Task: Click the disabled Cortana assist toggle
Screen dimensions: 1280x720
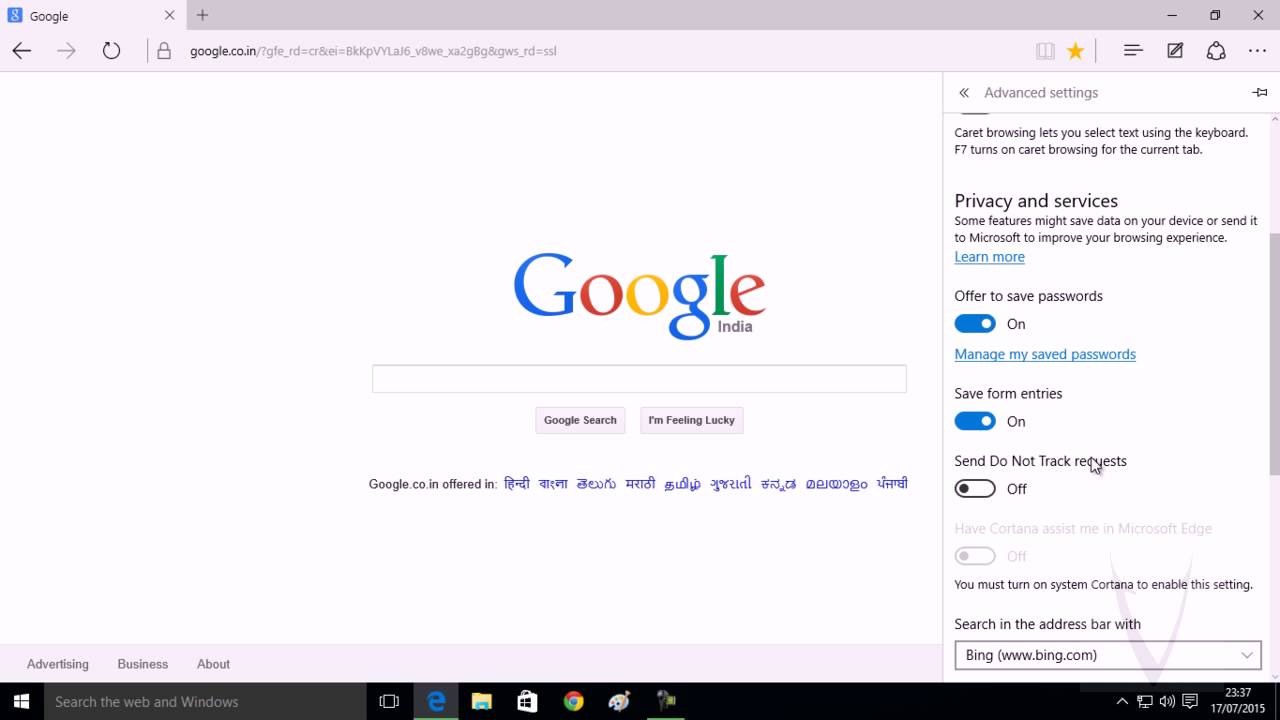Action: point(975,556)
